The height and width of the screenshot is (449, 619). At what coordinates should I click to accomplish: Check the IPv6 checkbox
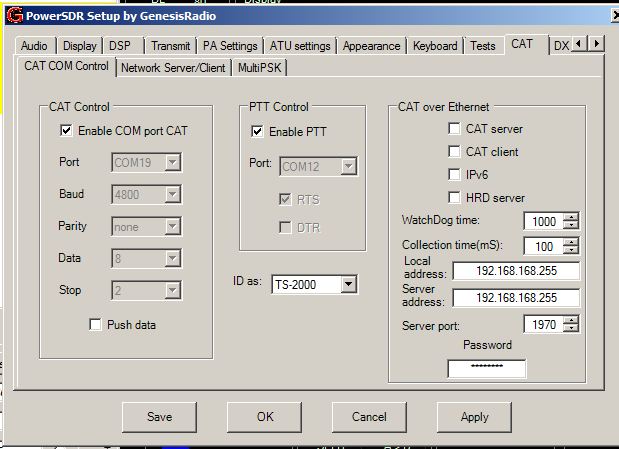pos(454,174)
